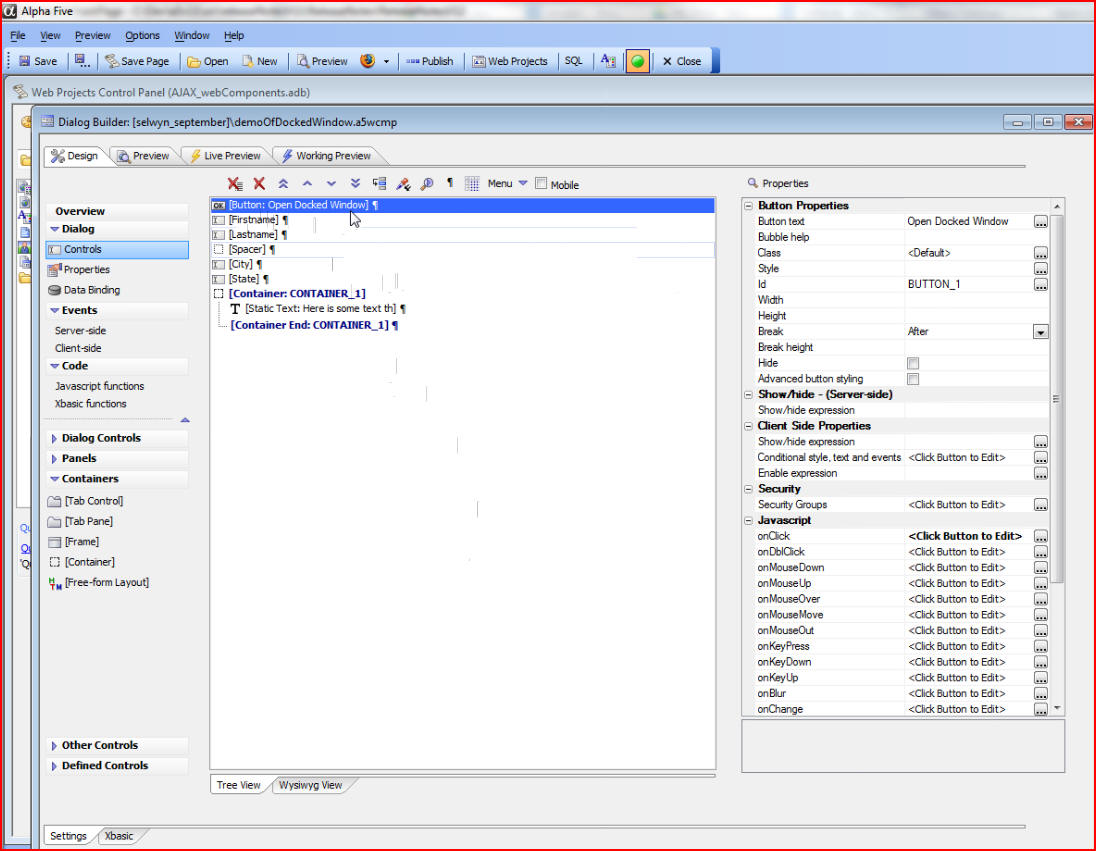Click ellipsis button for Button text property
The image size is (1096, 851).
[x=1041, y=222]
